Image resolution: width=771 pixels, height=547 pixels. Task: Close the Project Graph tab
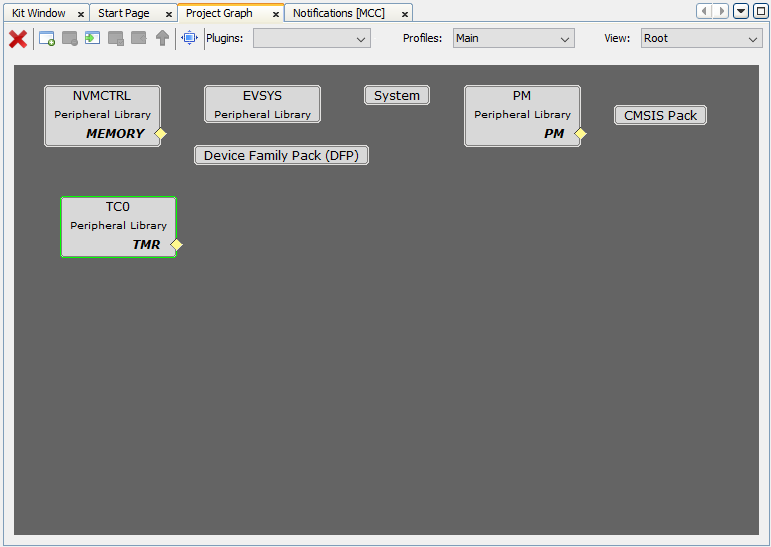click(x=276, y=14)
